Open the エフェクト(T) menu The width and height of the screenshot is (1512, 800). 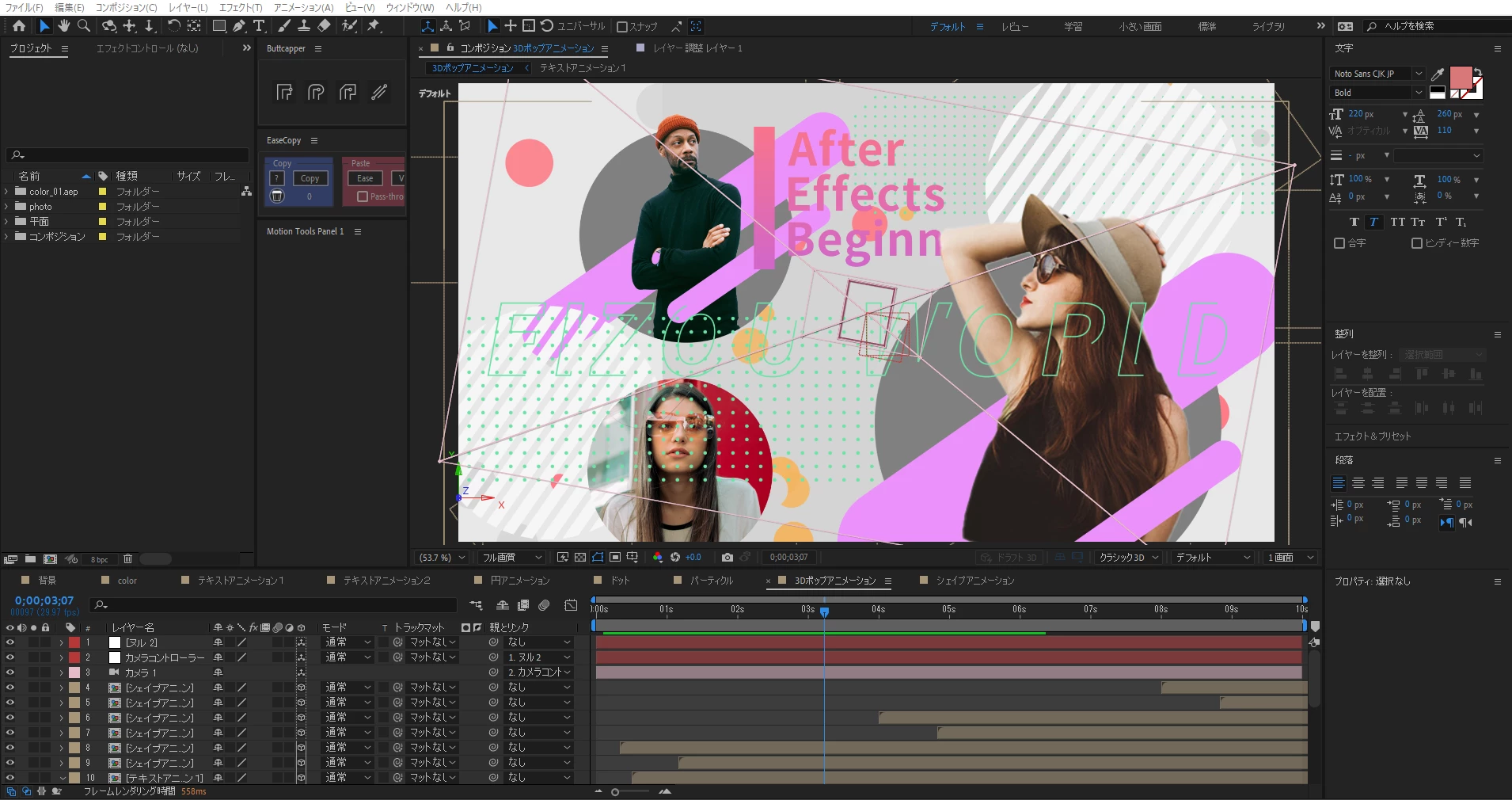coord(241,7)
